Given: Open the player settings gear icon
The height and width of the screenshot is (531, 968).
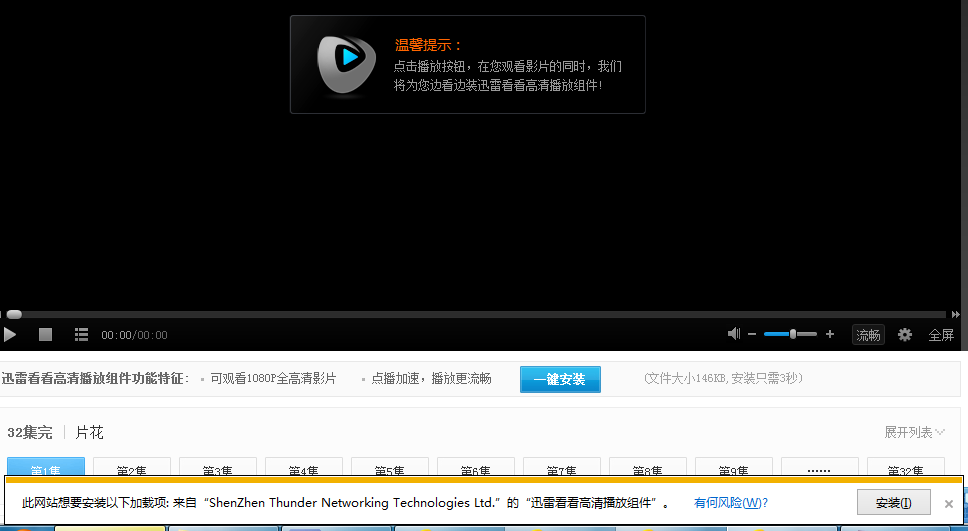Looking at the screenshot, I should pos(905,335).
